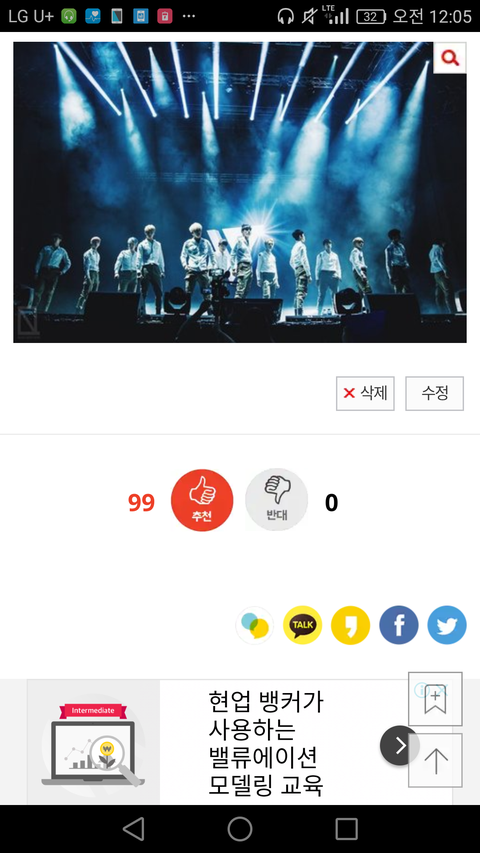The height and width of the screenshot is (853, 480).
Task: Share the post on Twitter
Action: click(447, 626)
